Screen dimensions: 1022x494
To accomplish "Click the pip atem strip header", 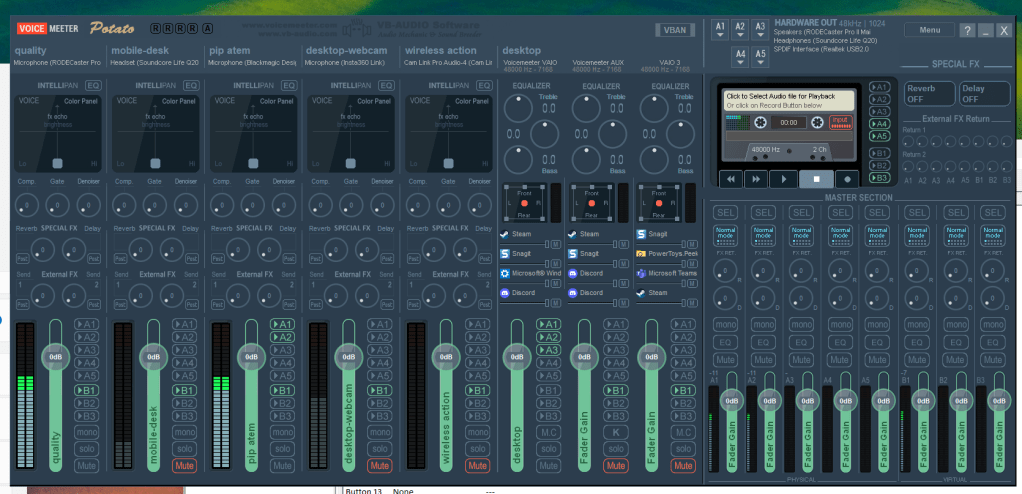I will coord(229,50).
